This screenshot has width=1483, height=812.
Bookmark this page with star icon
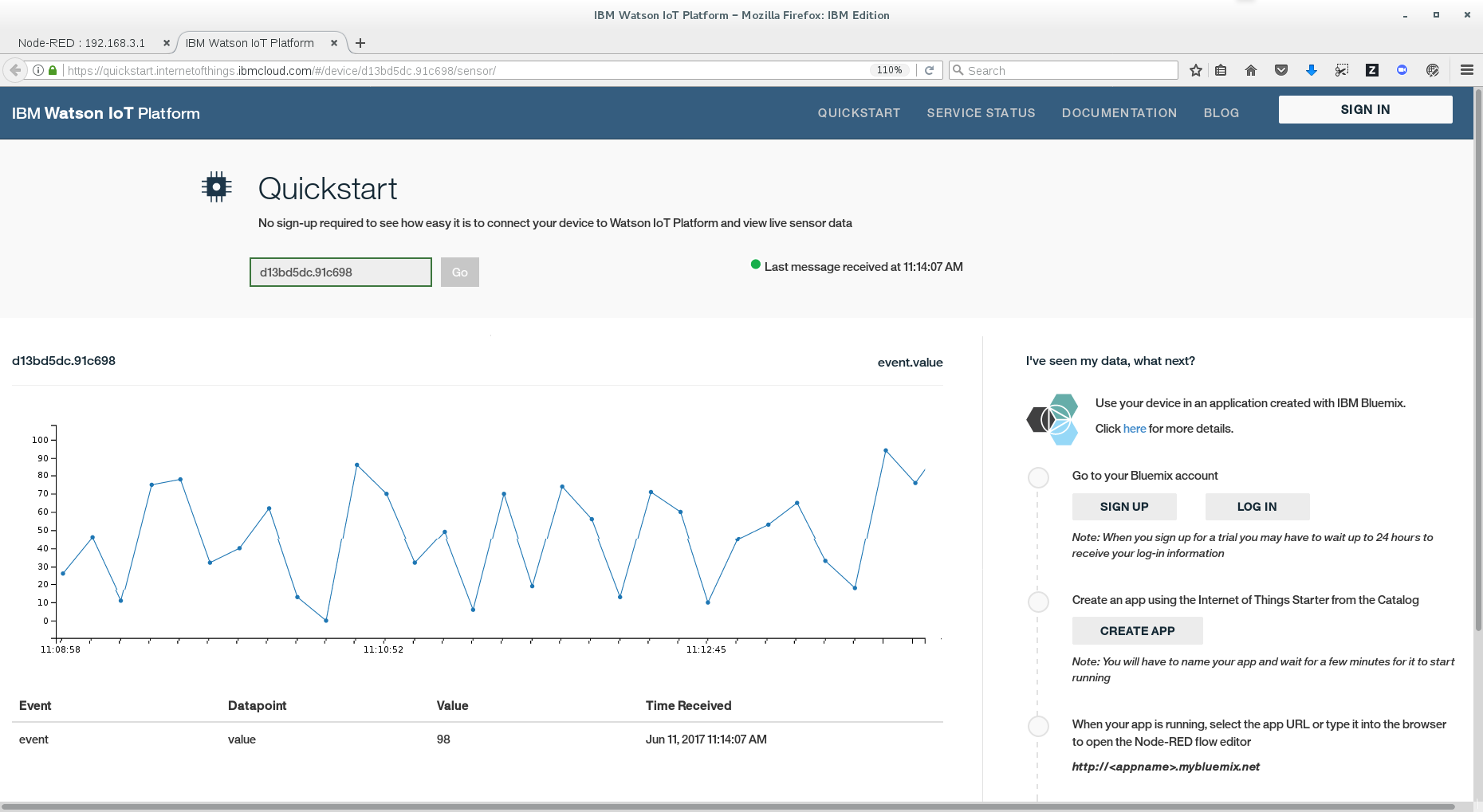1195,70
